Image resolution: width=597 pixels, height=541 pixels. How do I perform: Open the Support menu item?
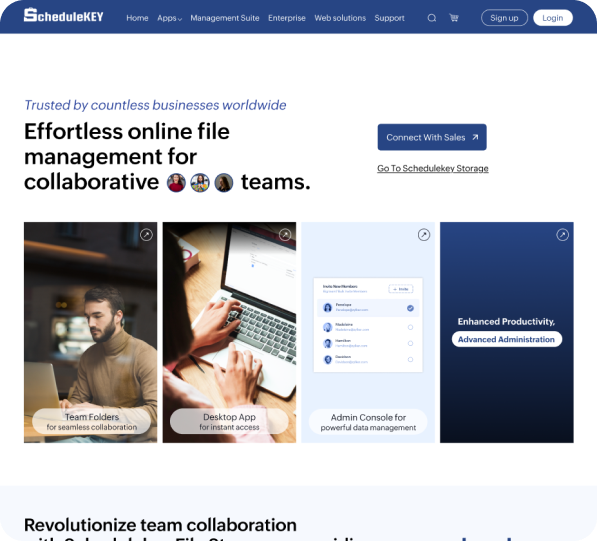point(389,18)
